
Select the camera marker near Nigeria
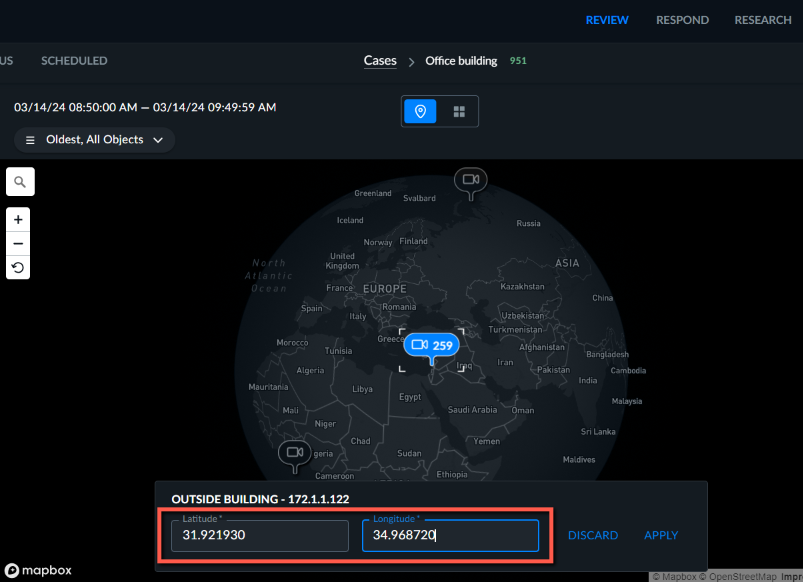coord(294,454)
